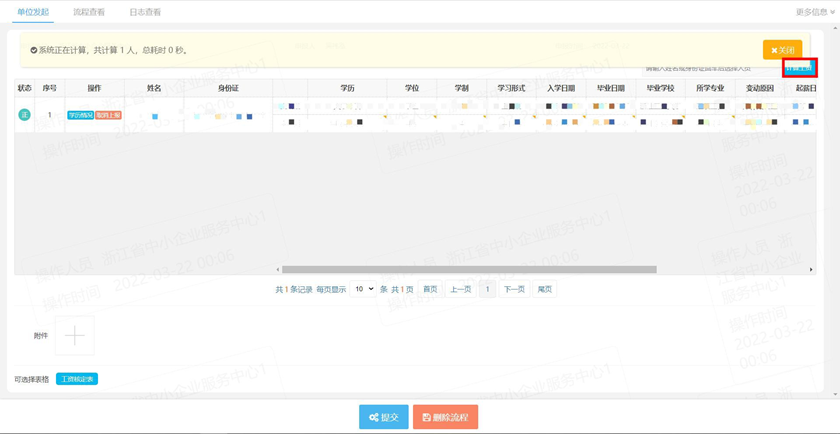
Task: Focus the person search input field
Action: coord(711,69)
